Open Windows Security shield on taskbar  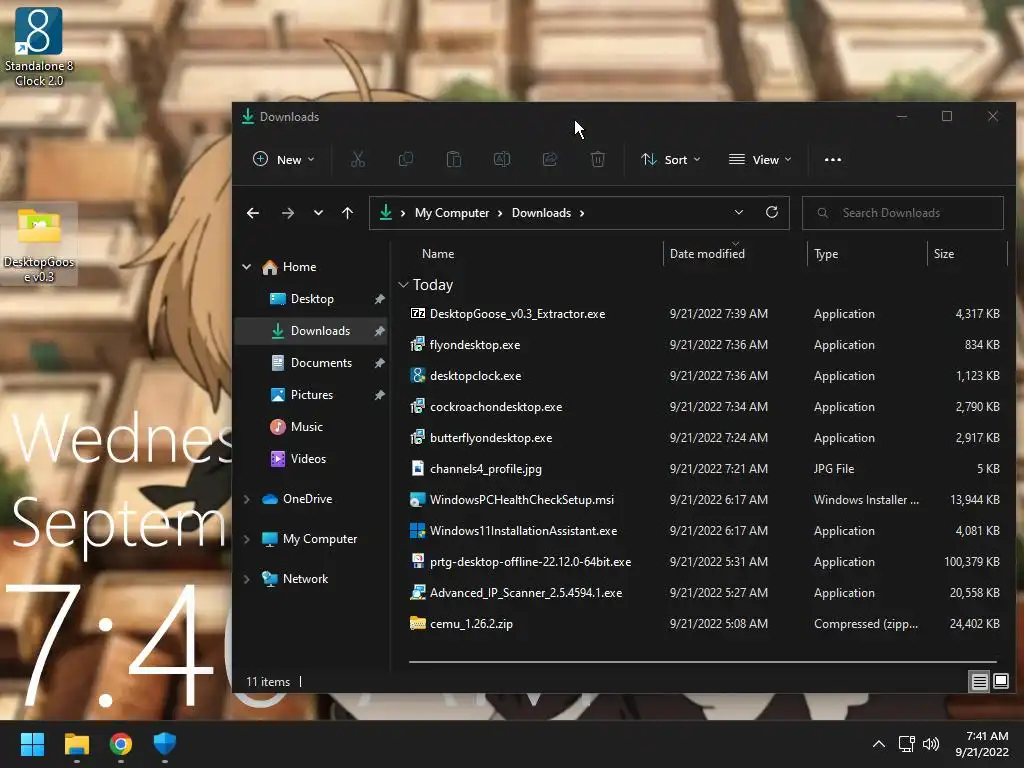pos(165,744)
